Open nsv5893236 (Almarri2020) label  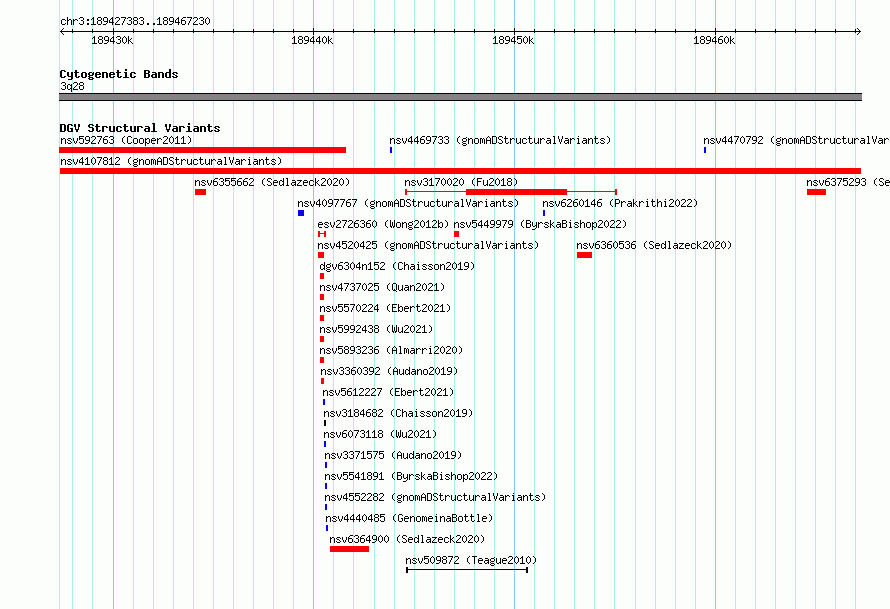pyautogui.click(x=391, y=350)
